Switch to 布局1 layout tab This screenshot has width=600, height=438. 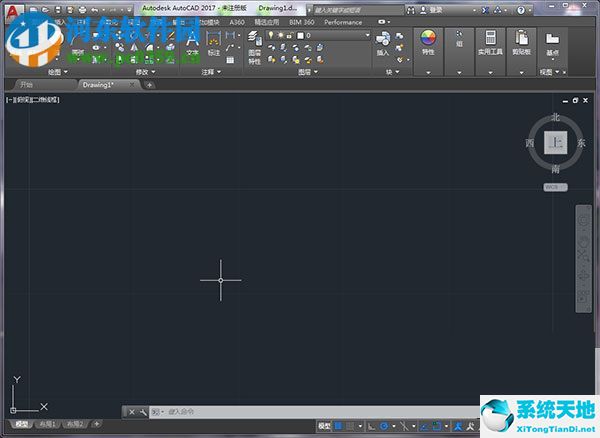(x=48, y=425)
